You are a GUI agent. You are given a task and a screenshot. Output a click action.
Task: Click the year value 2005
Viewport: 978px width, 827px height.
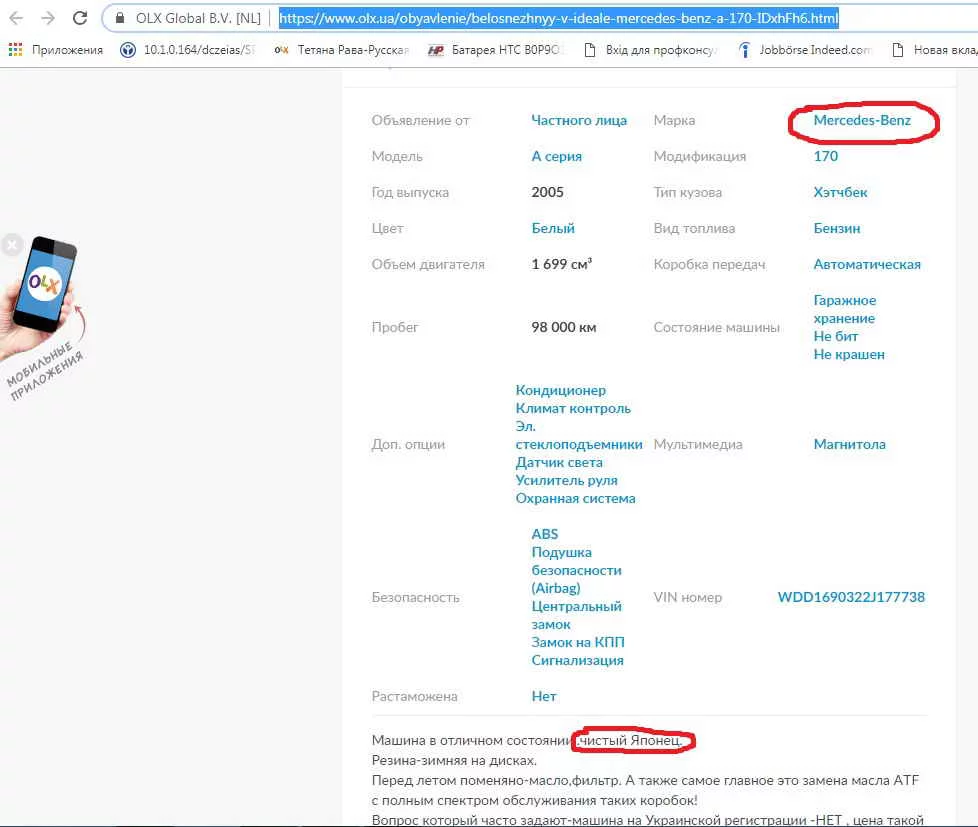pos(547,193)
